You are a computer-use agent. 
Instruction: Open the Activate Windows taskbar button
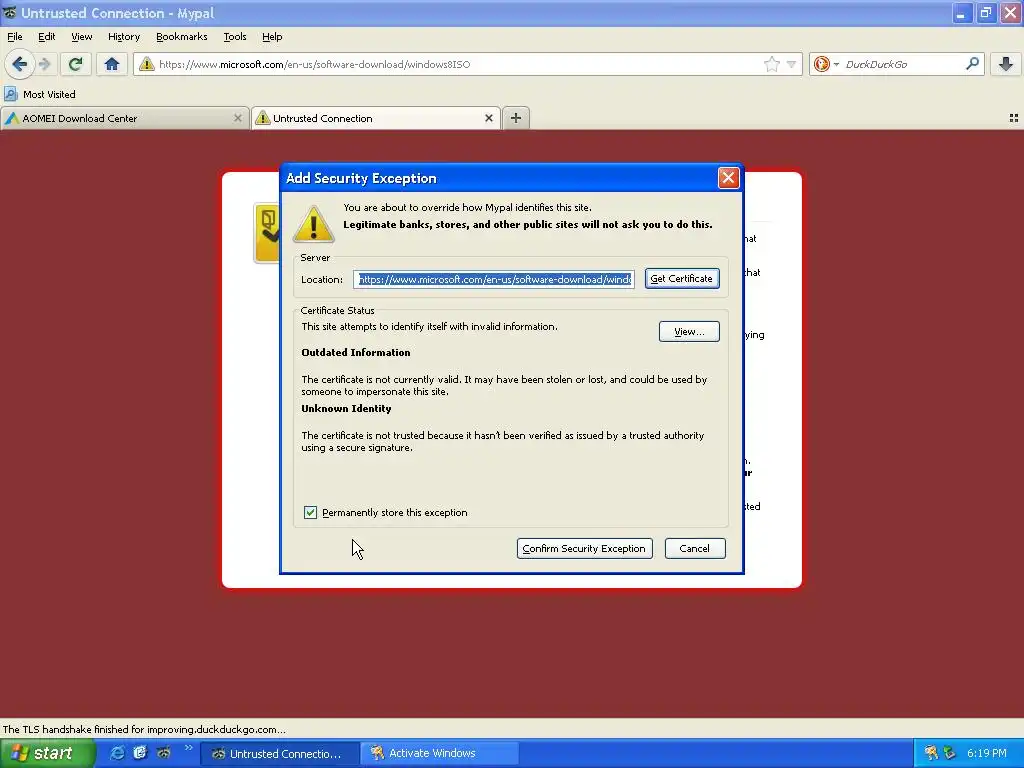(440, 753)
